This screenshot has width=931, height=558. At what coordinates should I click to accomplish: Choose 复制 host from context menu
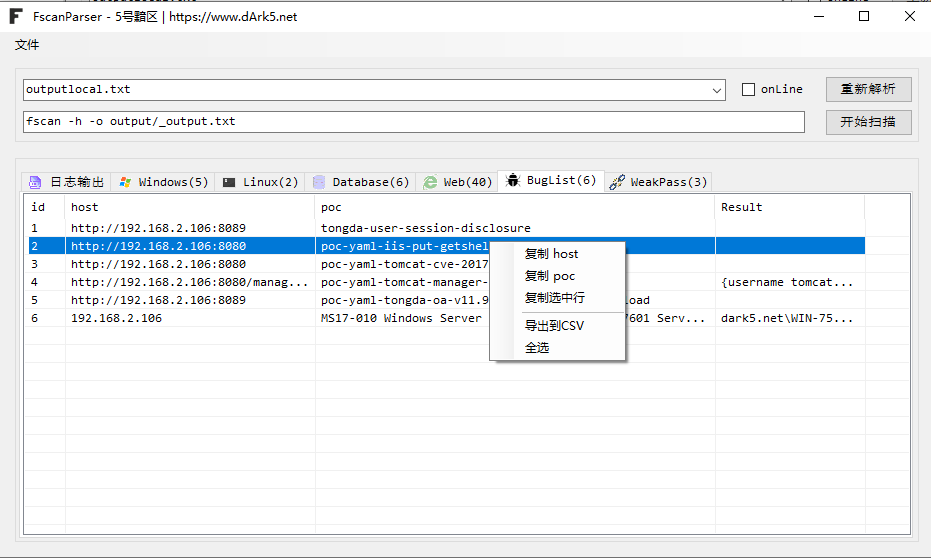551,254
